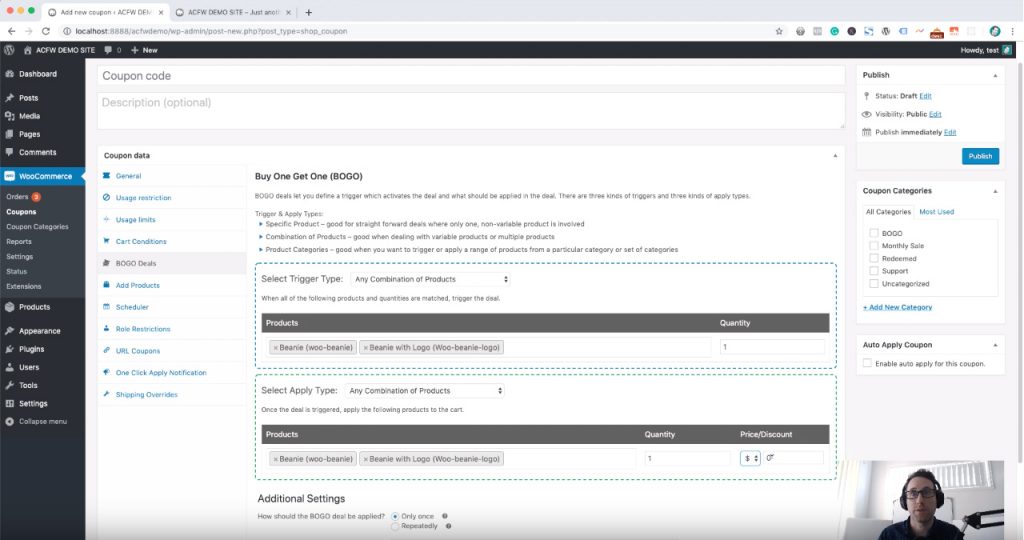The image size is (1024, 540).
Task: Open the Products box icon
Action: coord(9,307)
